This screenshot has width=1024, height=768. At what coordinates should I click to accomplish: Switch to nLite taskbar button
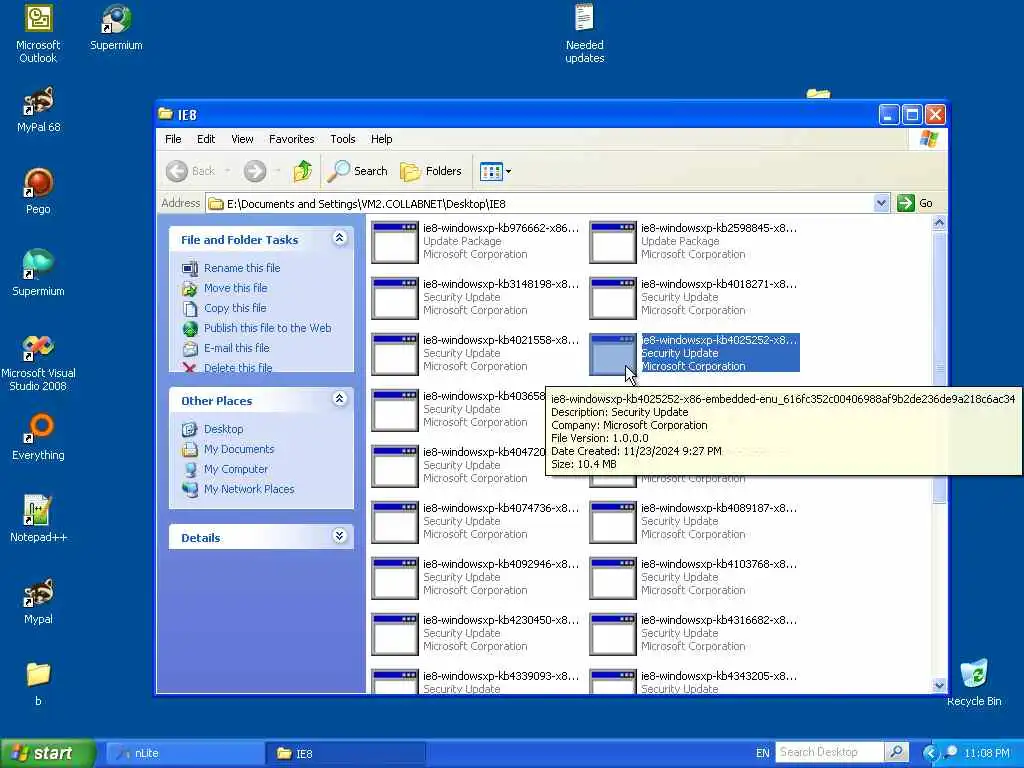(185, 753)
